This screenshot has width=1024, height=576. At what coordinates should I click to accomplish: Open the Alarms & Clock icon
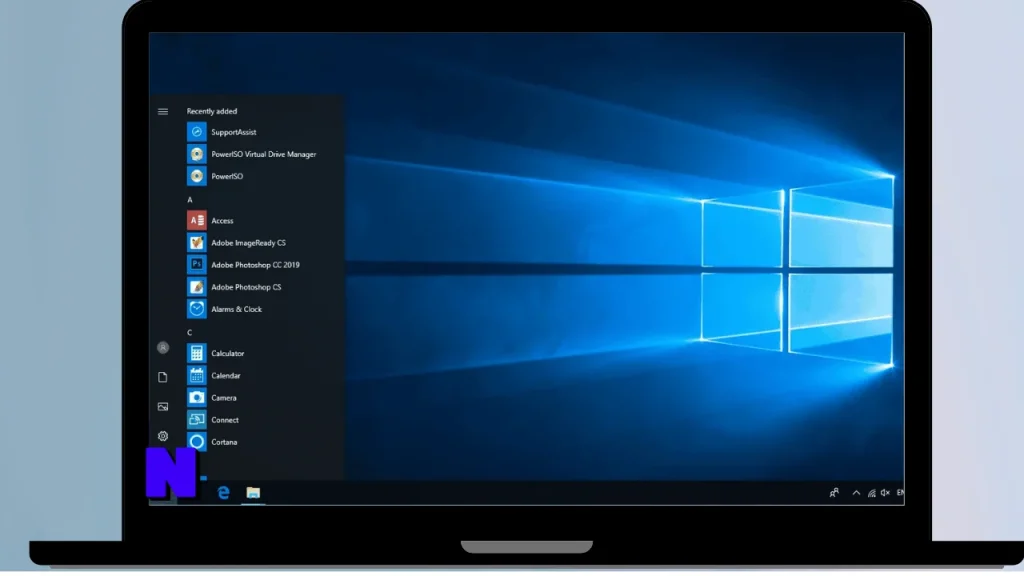click(197, 309)
